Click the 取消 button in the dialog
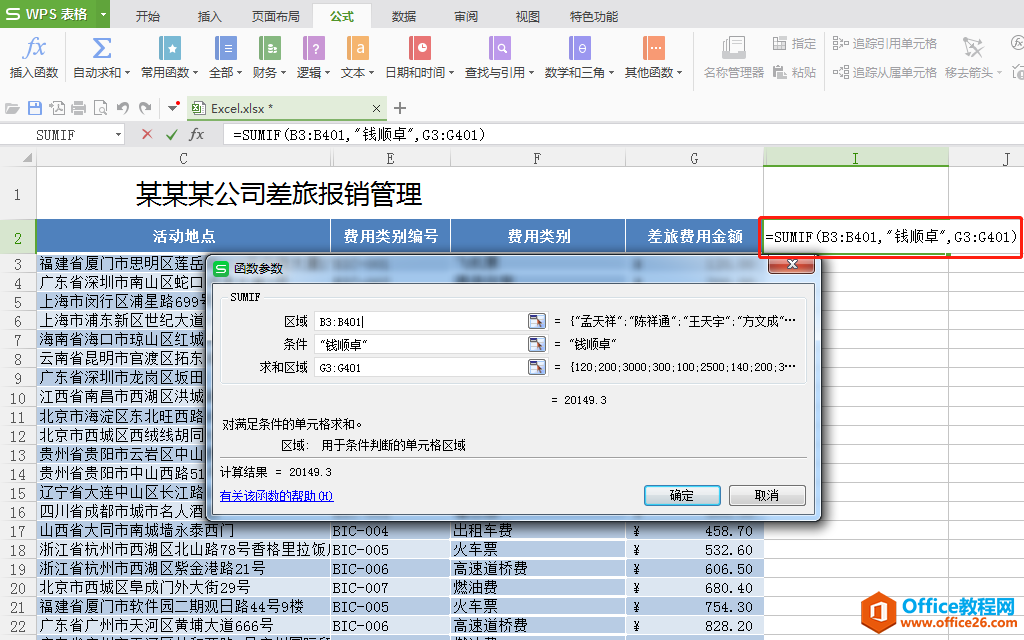Image resolution: width=1024 pixels, height=640 pixels. click(x=767, y=495)
